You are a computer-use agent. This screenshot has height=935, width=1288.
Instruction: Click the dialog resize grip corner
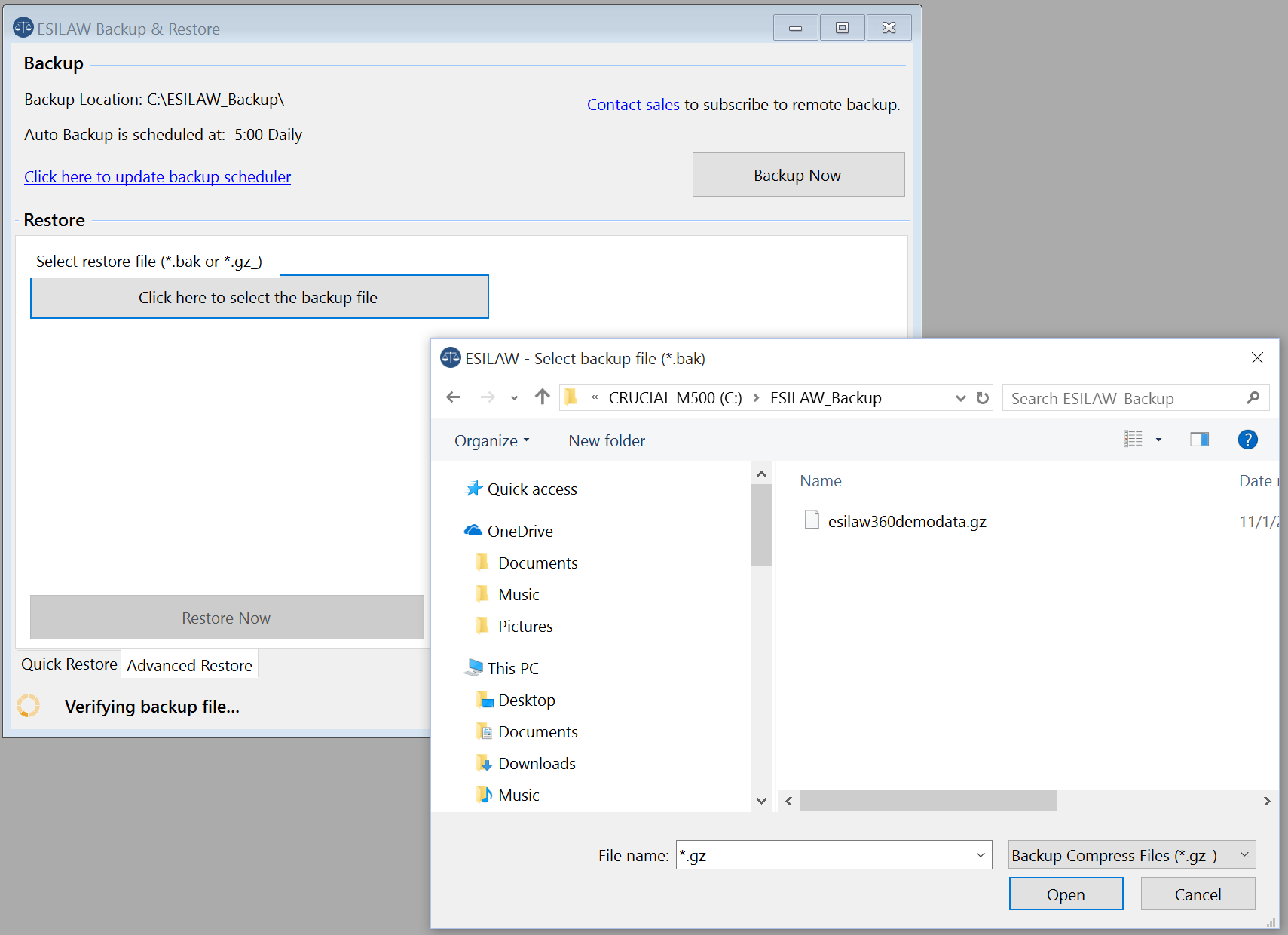point(1271,921)
